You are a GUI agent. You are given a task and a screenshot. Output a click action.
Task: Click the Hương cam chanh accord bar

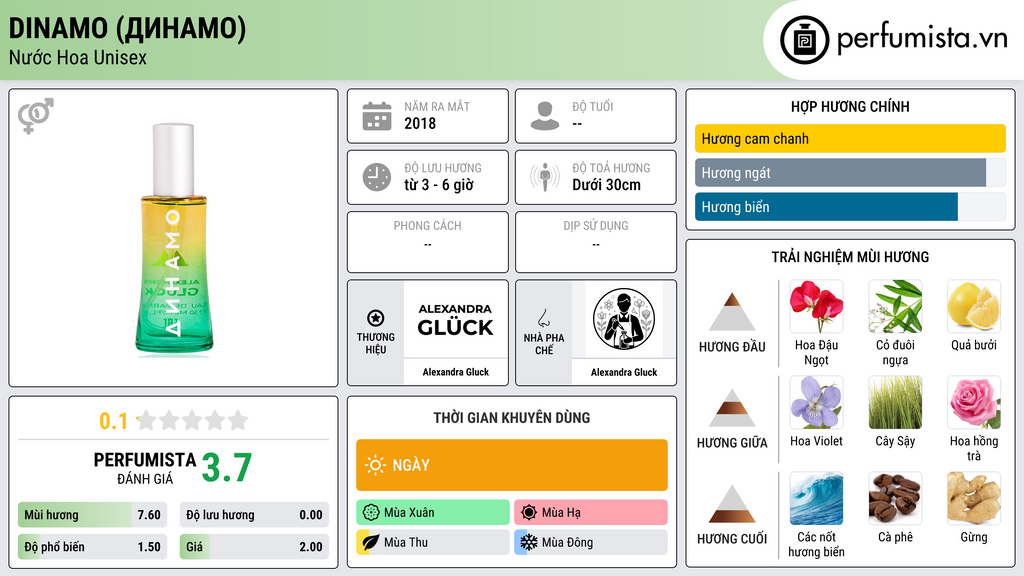pos(850,138)
